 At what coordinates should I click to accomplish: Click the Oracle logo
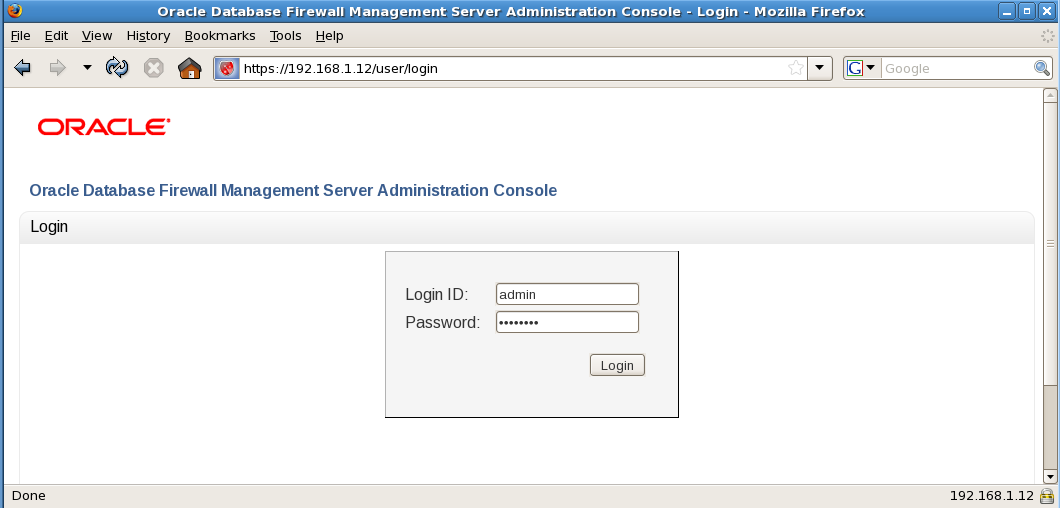(x=104, y=127)
